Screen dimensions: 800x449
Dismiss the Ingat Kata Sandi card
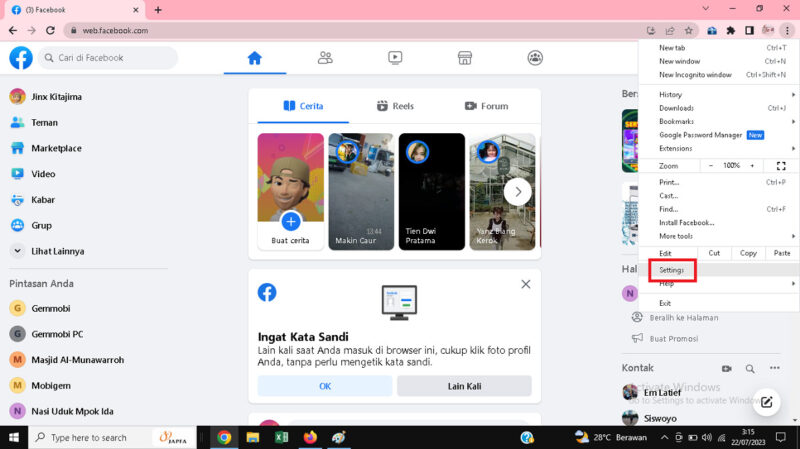click(x=526, y=284)
